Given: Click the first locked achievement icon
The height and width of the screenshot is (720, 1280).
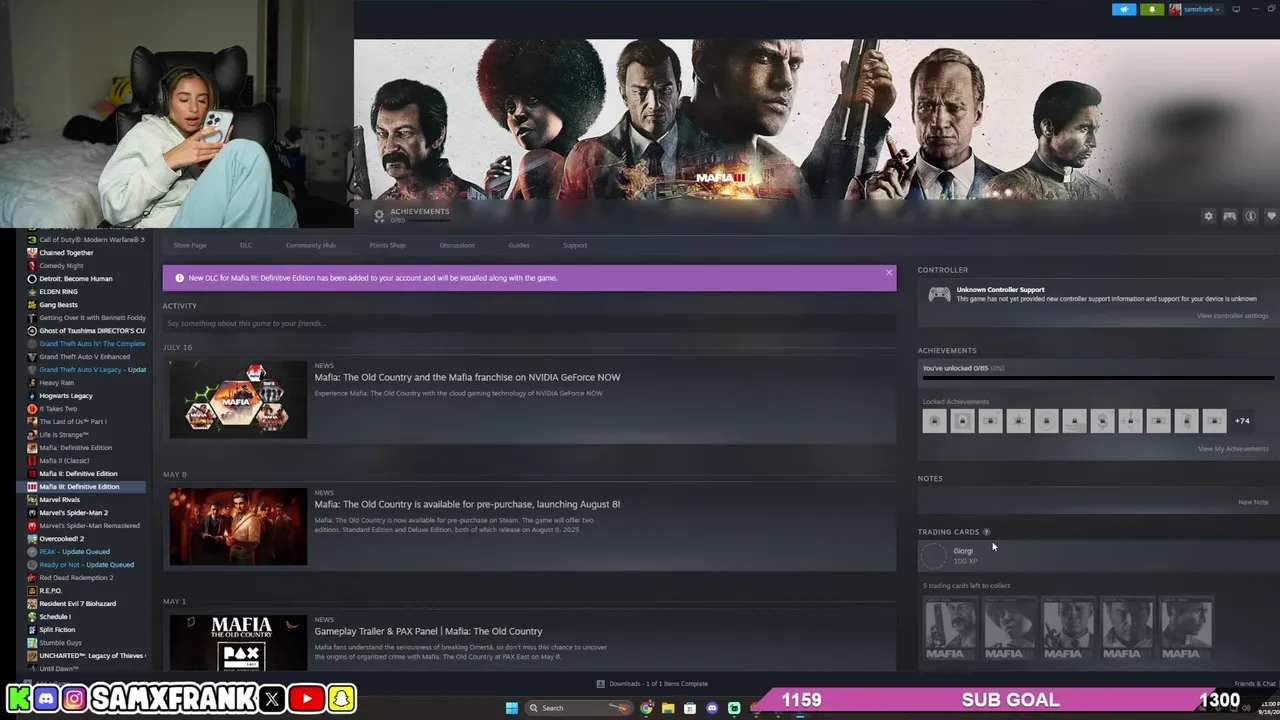Looking at the screenshot, I should coord(934,421).
